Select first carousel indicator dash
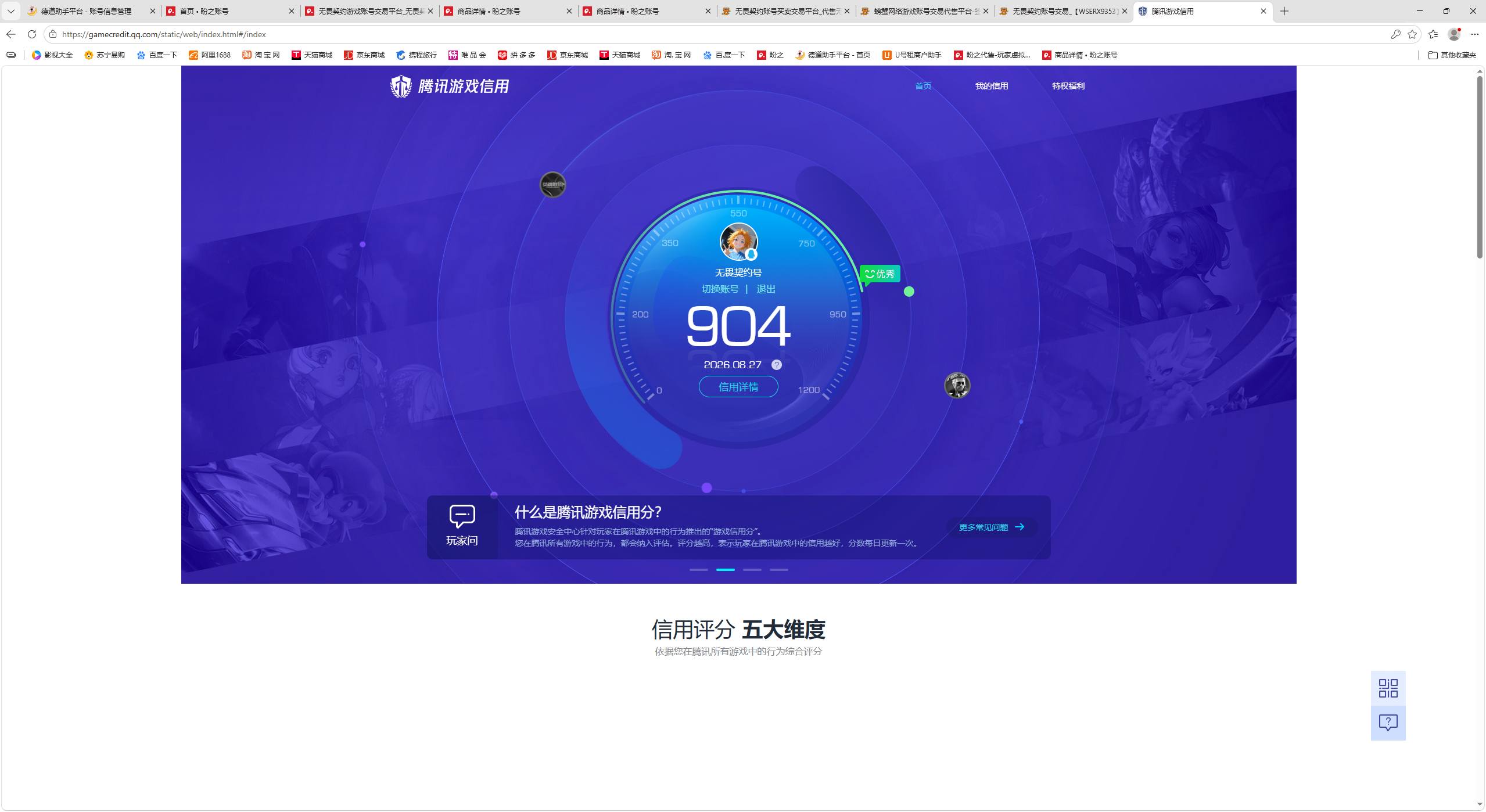 (698, 570)
